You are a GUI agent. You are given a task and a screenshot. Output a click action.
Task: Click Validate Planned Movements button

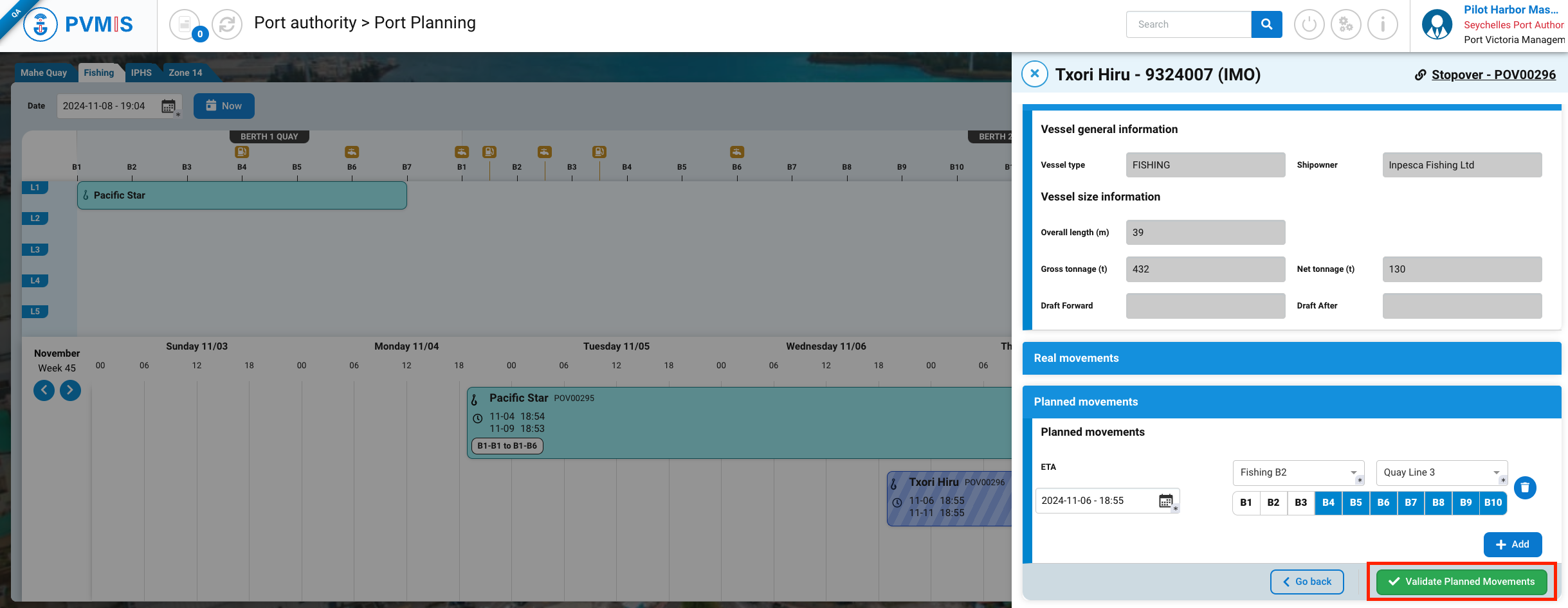[x=1461, y=582]
